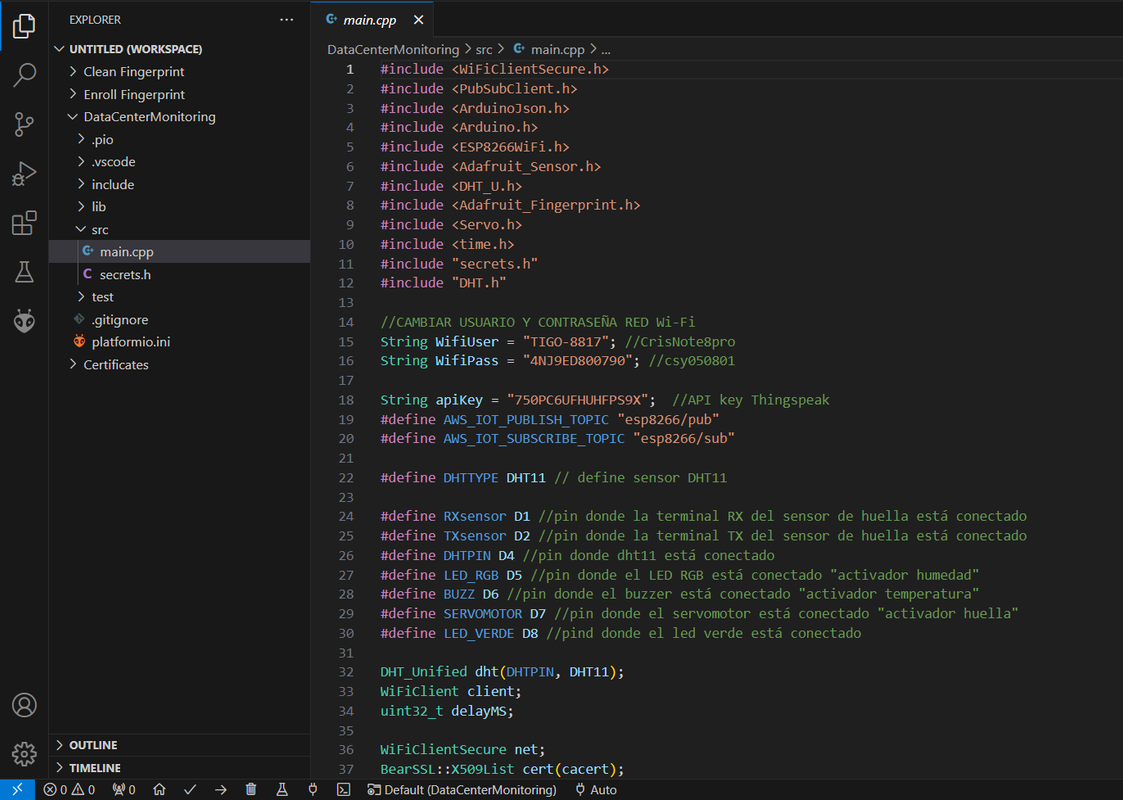Viewport: 1123px width, 800px height.
Task: Open errors and warnings count in status bar
Action: click(x=69, y=790)
